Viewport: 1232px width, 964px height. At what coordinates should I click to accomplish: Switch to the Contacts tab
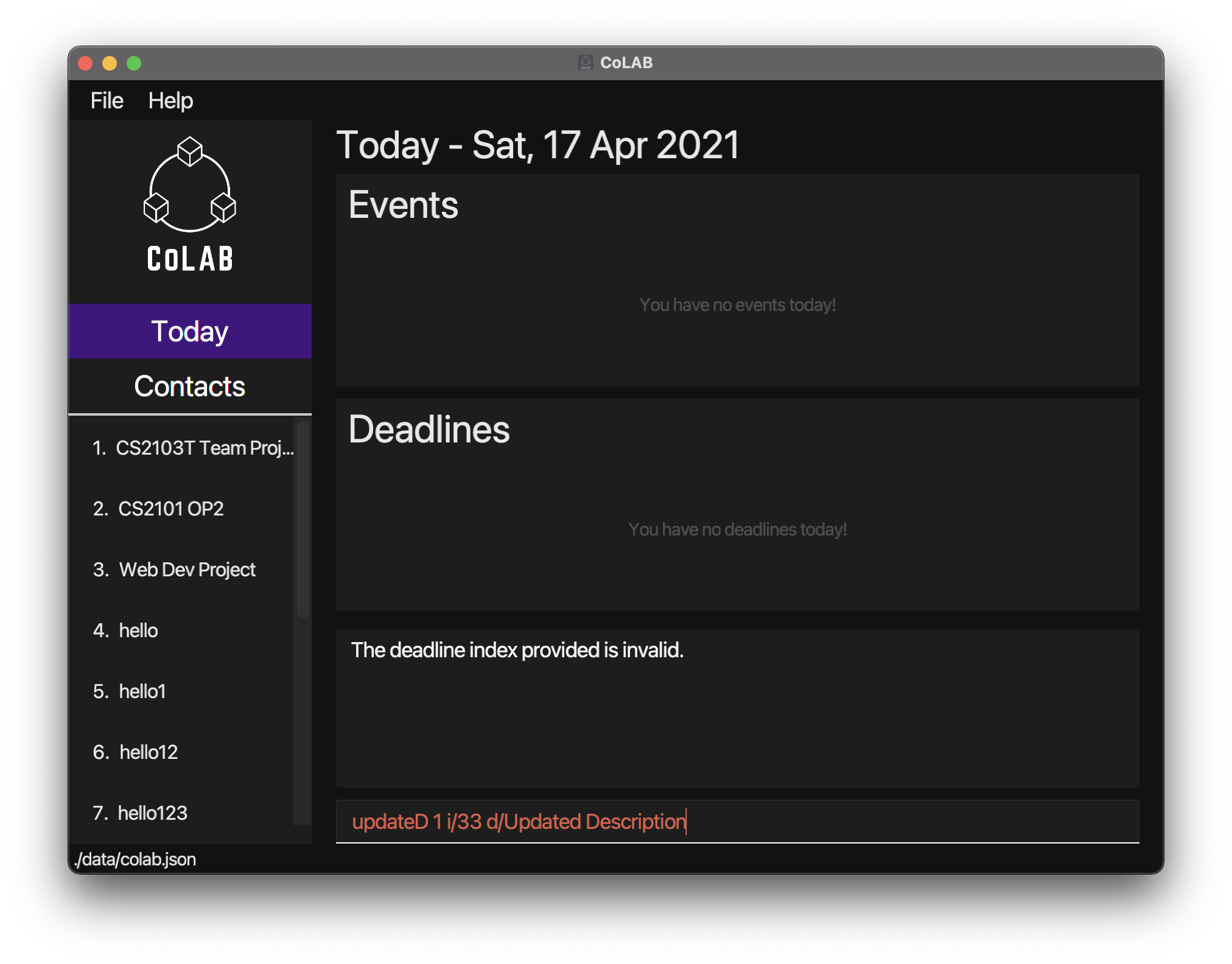[x=189, y=386]
